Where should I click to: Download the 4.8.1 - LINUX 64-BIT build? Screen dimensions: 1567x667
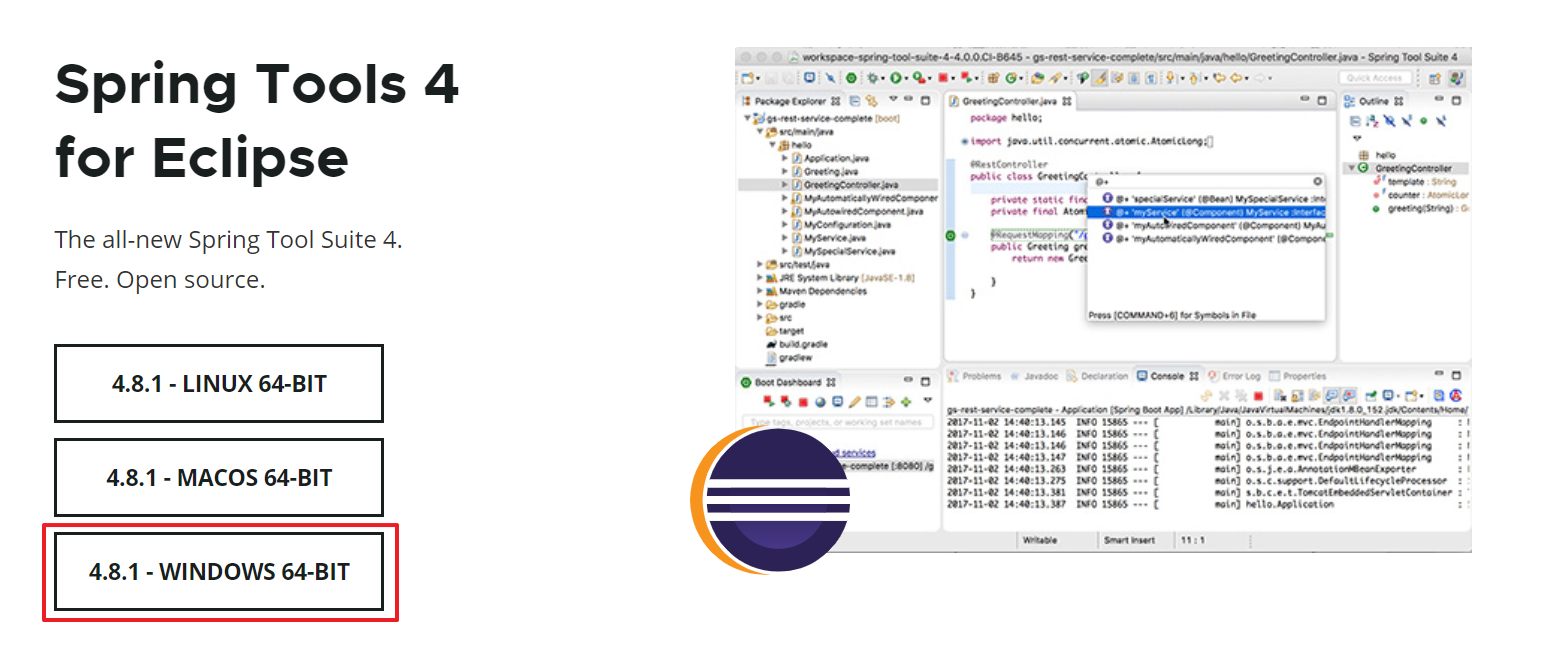coord(218,383)
